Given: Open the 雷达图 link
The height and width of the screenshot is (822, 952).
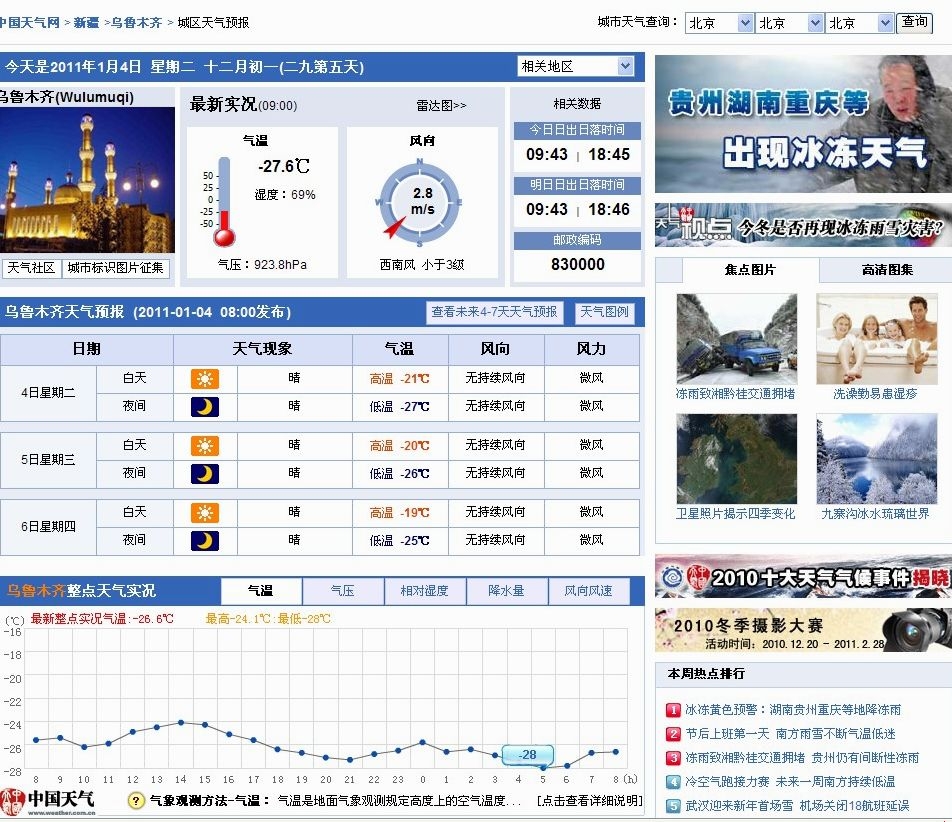Looking at the screenshot, I should tap(442, 105).
